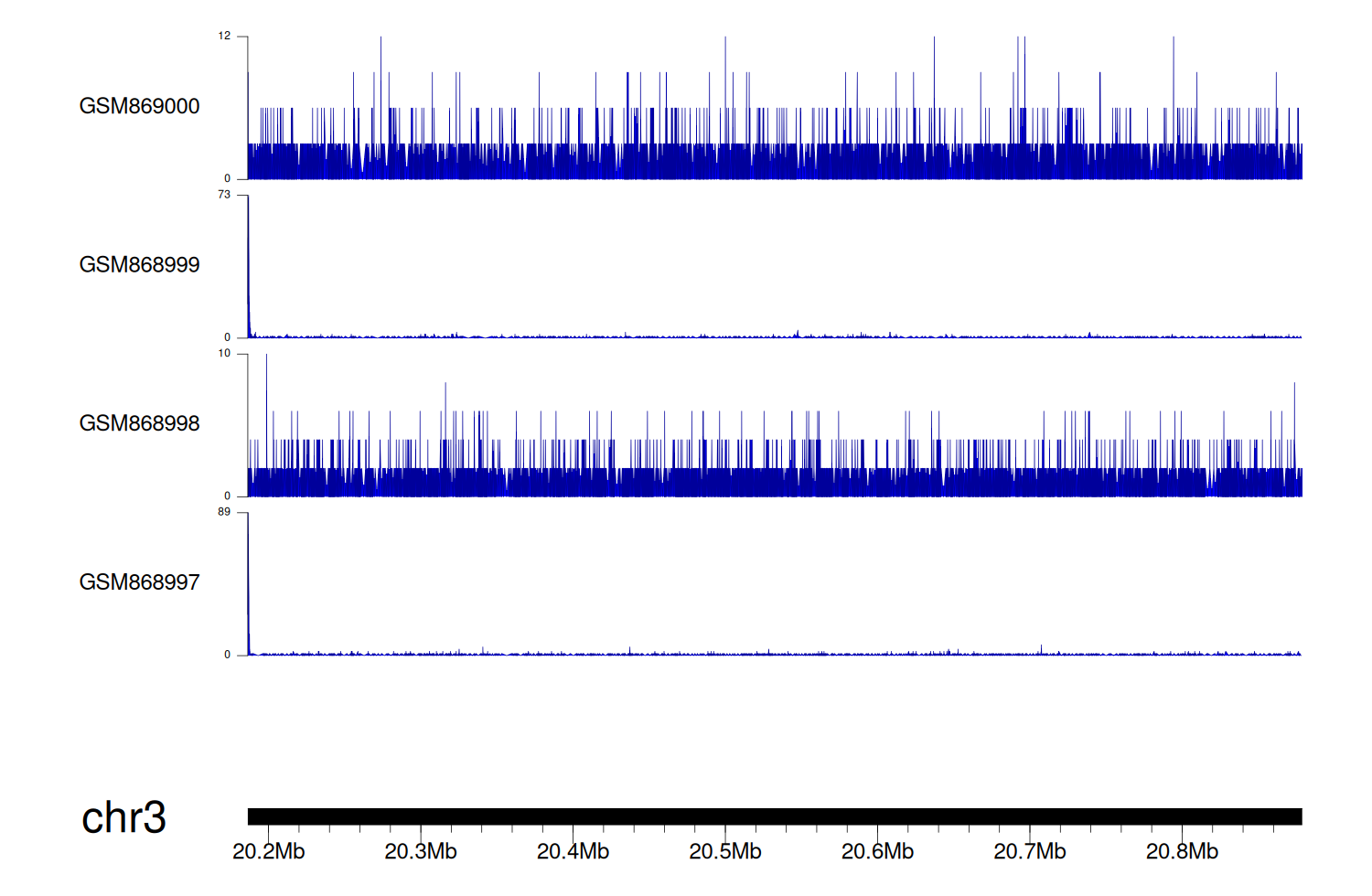
Task: Click the tall leftmost peak in GSM868999
Action: coord(249,265)
